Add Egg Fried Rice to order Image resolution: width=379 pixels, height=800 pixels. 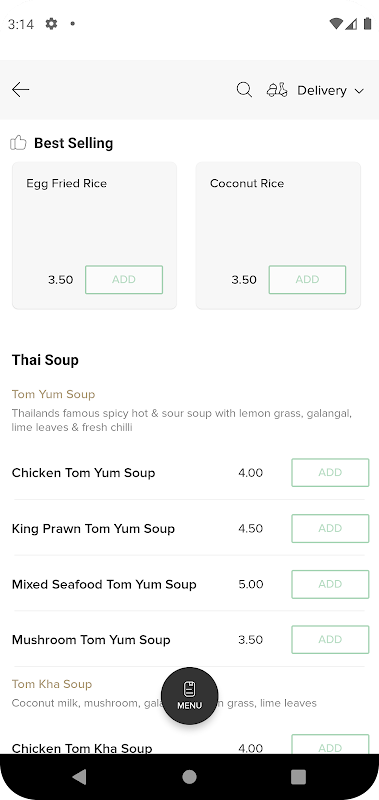124,280
